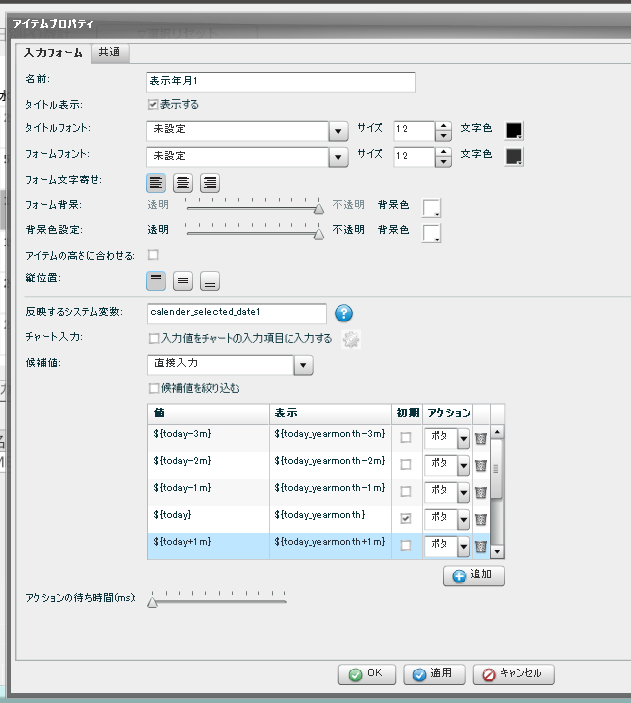Image resolution: width=631 pixels, height=703 pixels.
Task: Switch to the 入力フォーム tab
Action: click(x=53, y=53)
